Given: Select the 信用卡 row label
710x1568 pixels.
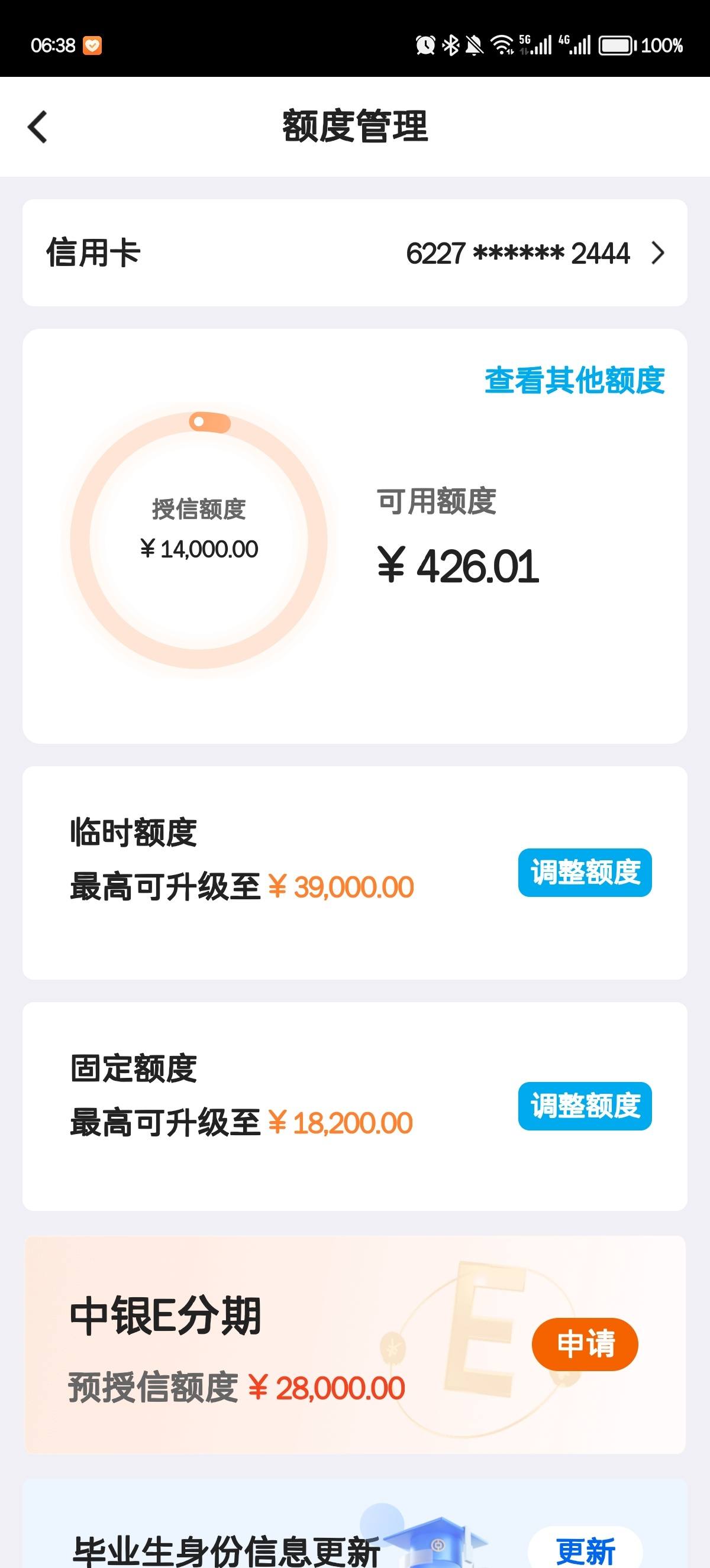Looking at the screenshot, I should coord(93,252).
